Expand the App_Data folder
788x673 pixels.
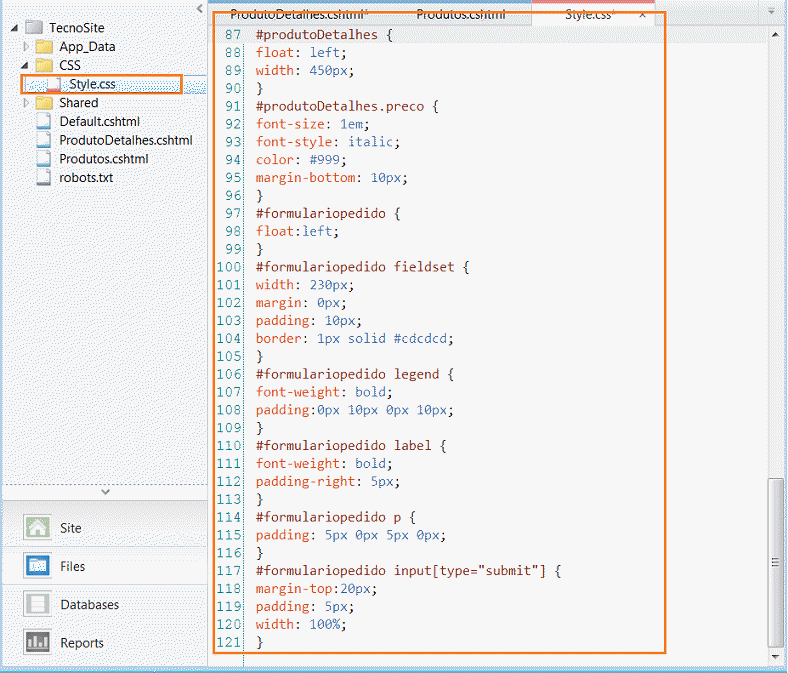[26, 47]
